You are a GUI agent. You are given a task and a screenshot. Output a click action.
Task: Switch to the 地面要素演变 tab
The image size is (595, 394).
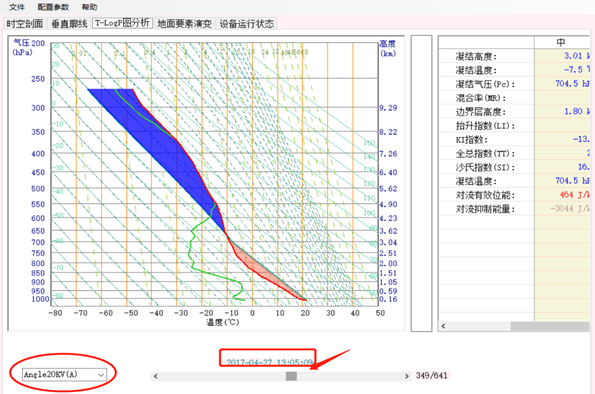[x=184, y=24]
